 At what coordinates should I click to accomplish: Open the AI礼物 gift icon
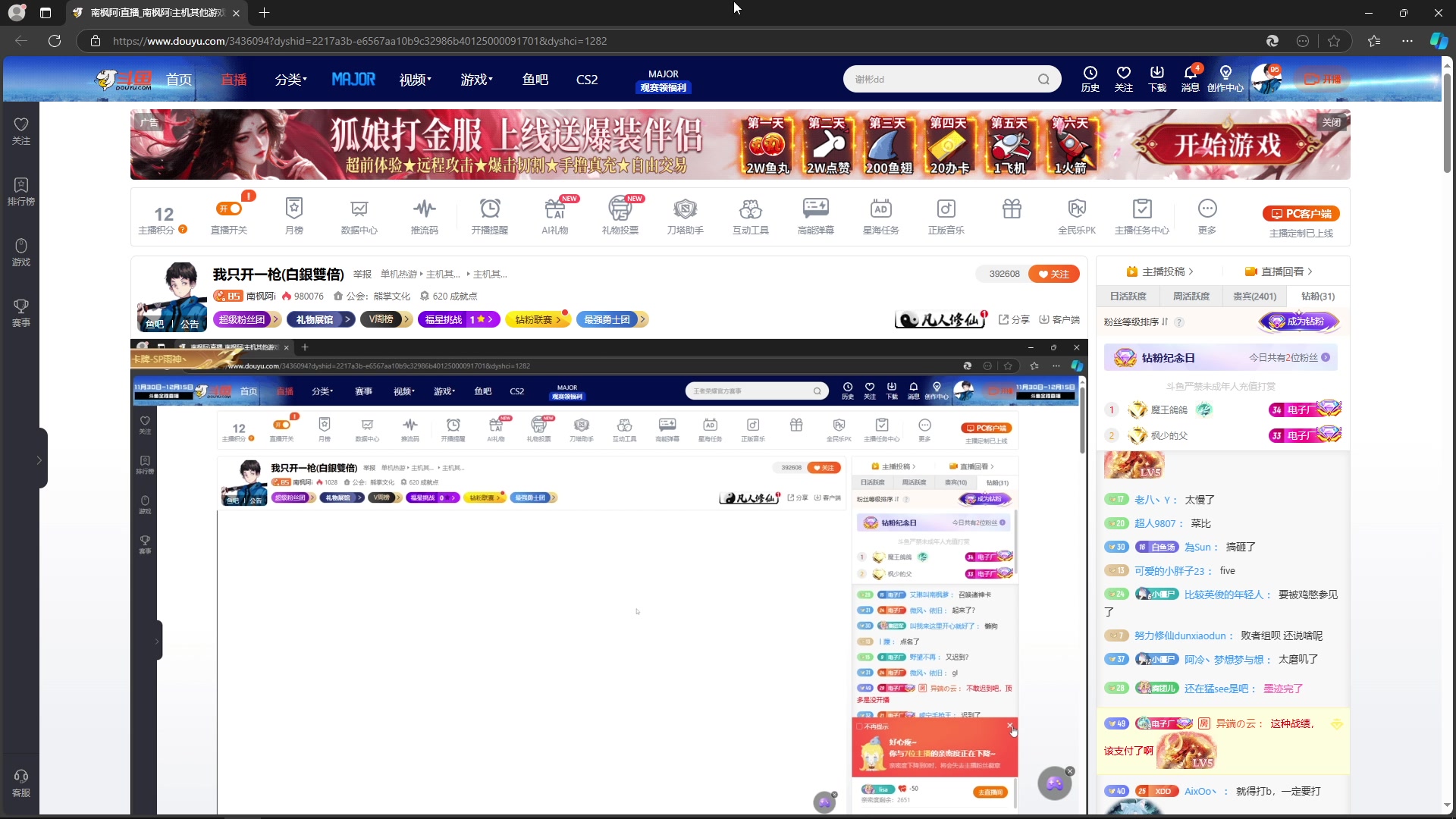[555, 215]
